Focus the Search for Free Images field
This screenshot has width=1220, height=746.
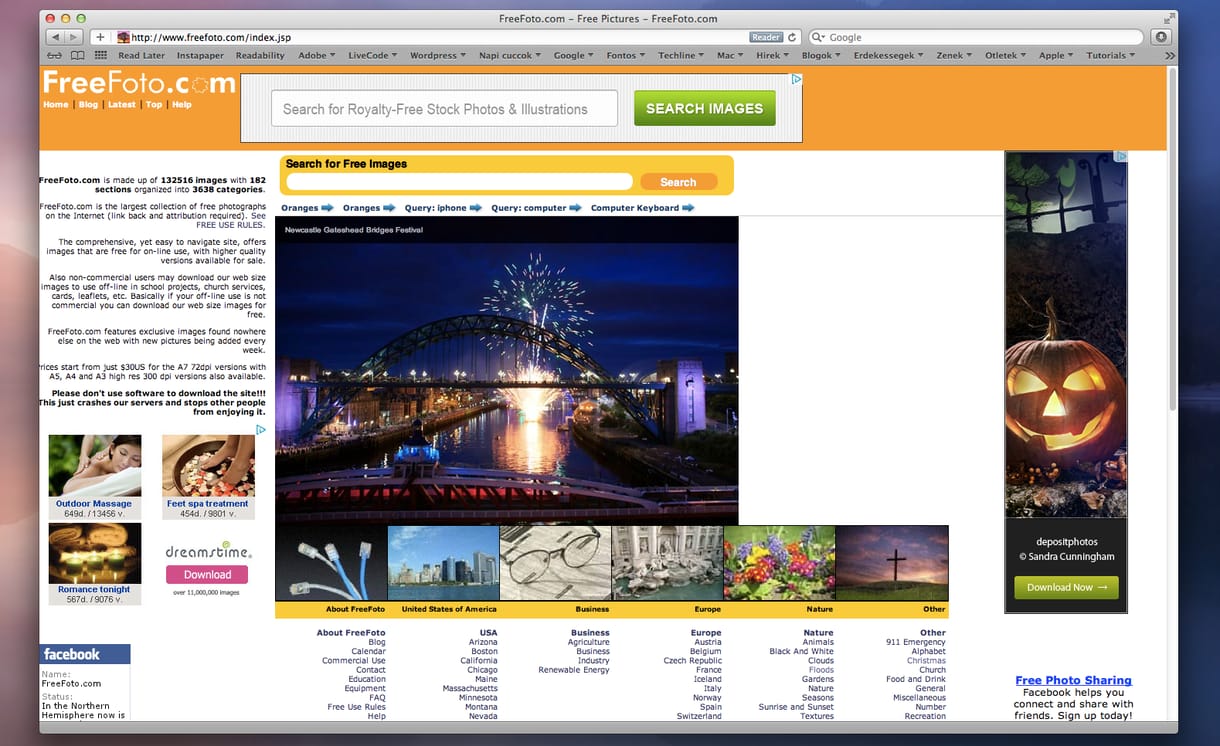[x=460, y=182]
